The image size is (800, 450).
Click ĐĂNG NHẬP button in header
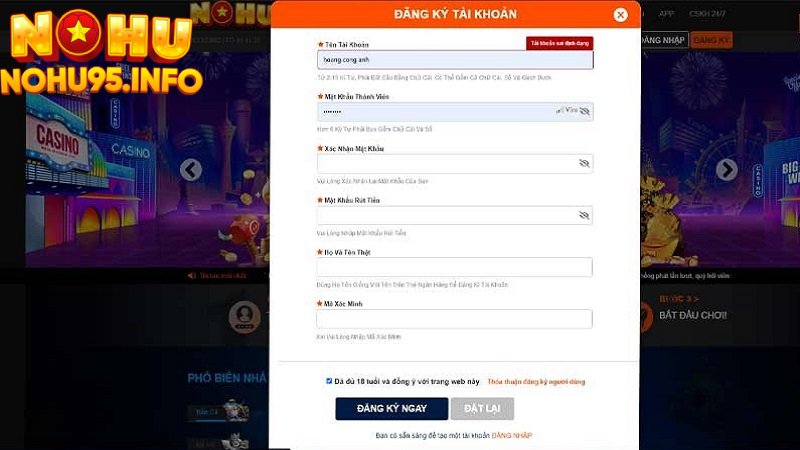(x=663, y=40)
